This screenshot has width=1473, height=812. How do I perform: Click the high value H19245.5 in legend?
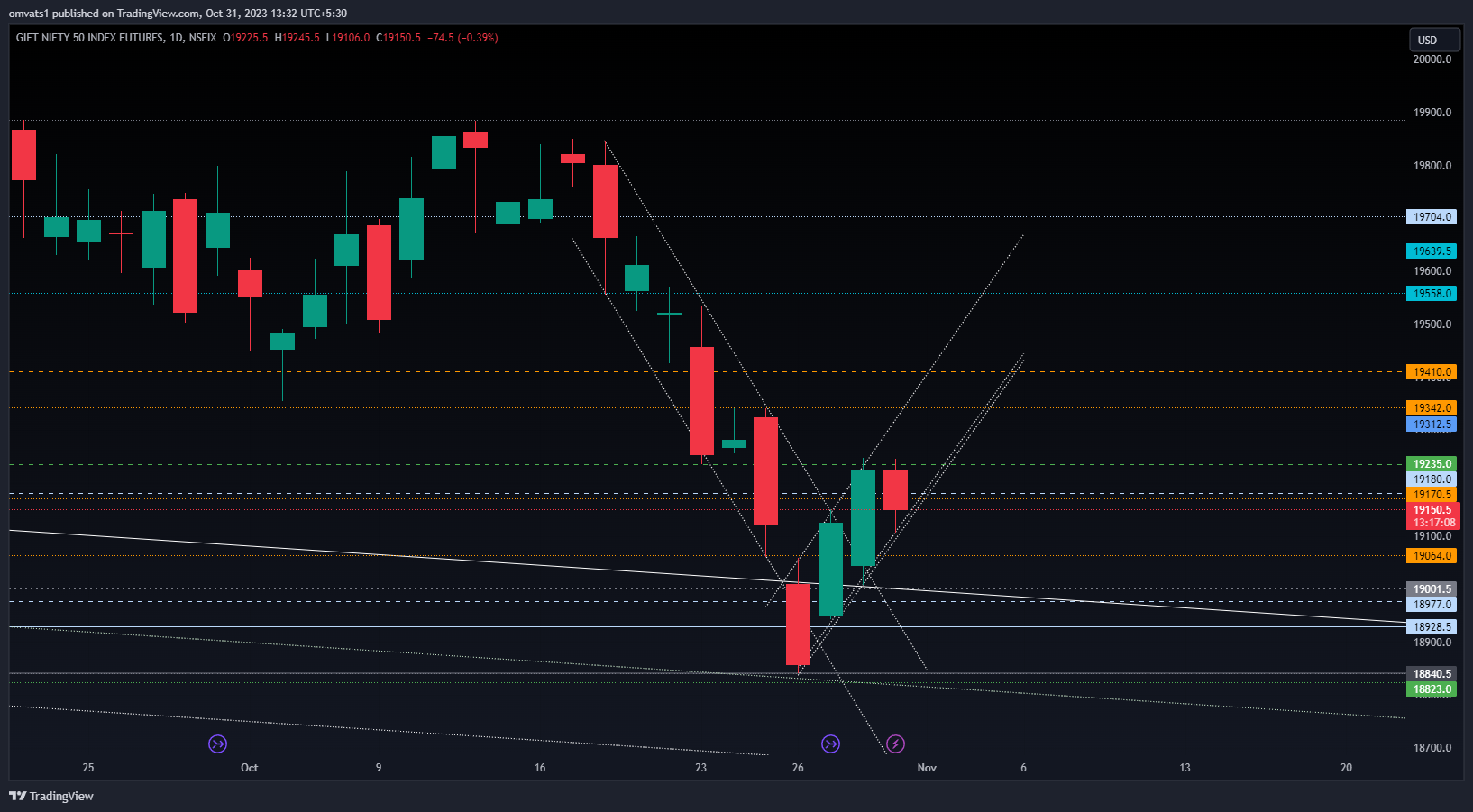[x=297, y=38]
